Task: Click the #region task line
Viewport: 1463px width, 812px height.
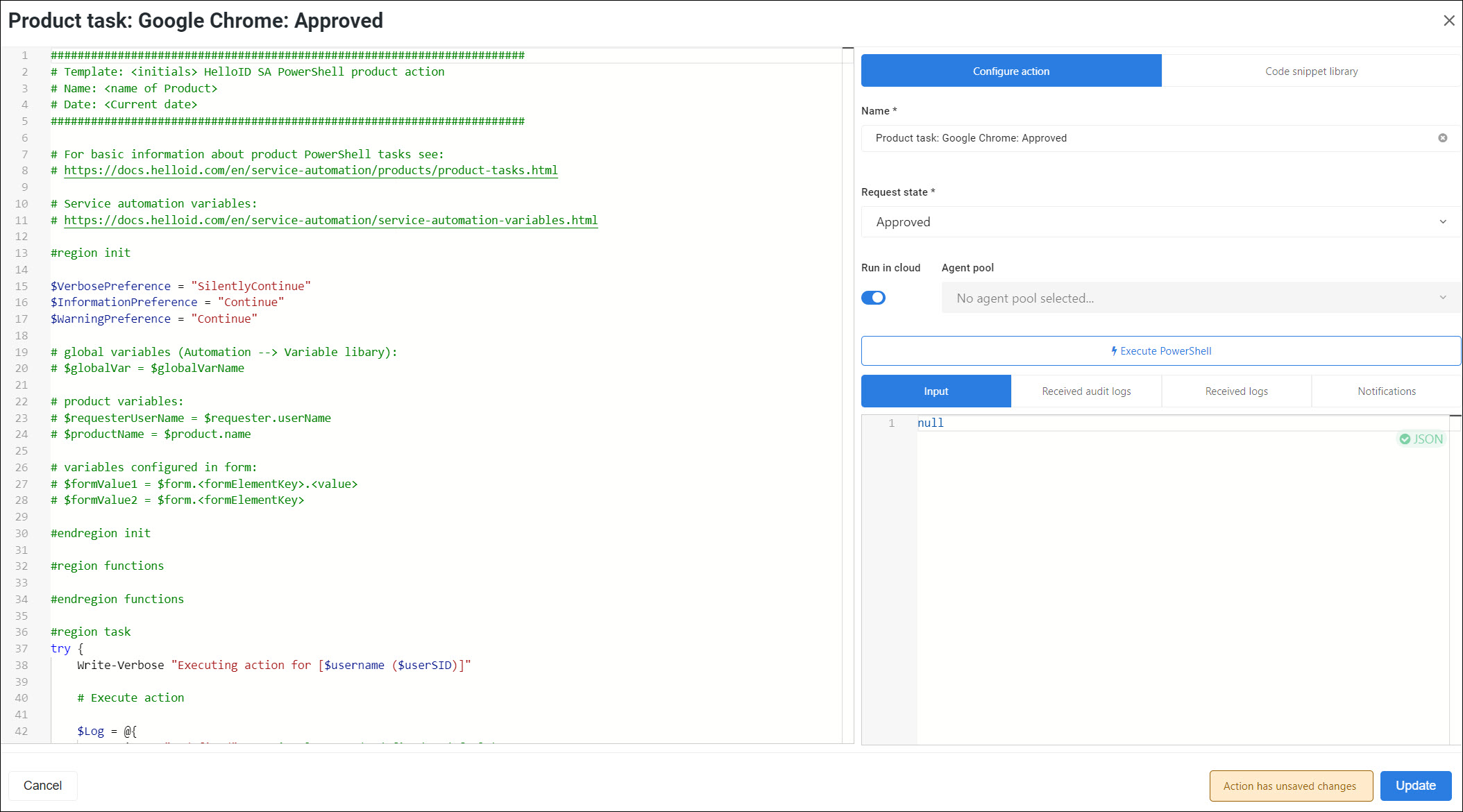Action: point(90,632)
